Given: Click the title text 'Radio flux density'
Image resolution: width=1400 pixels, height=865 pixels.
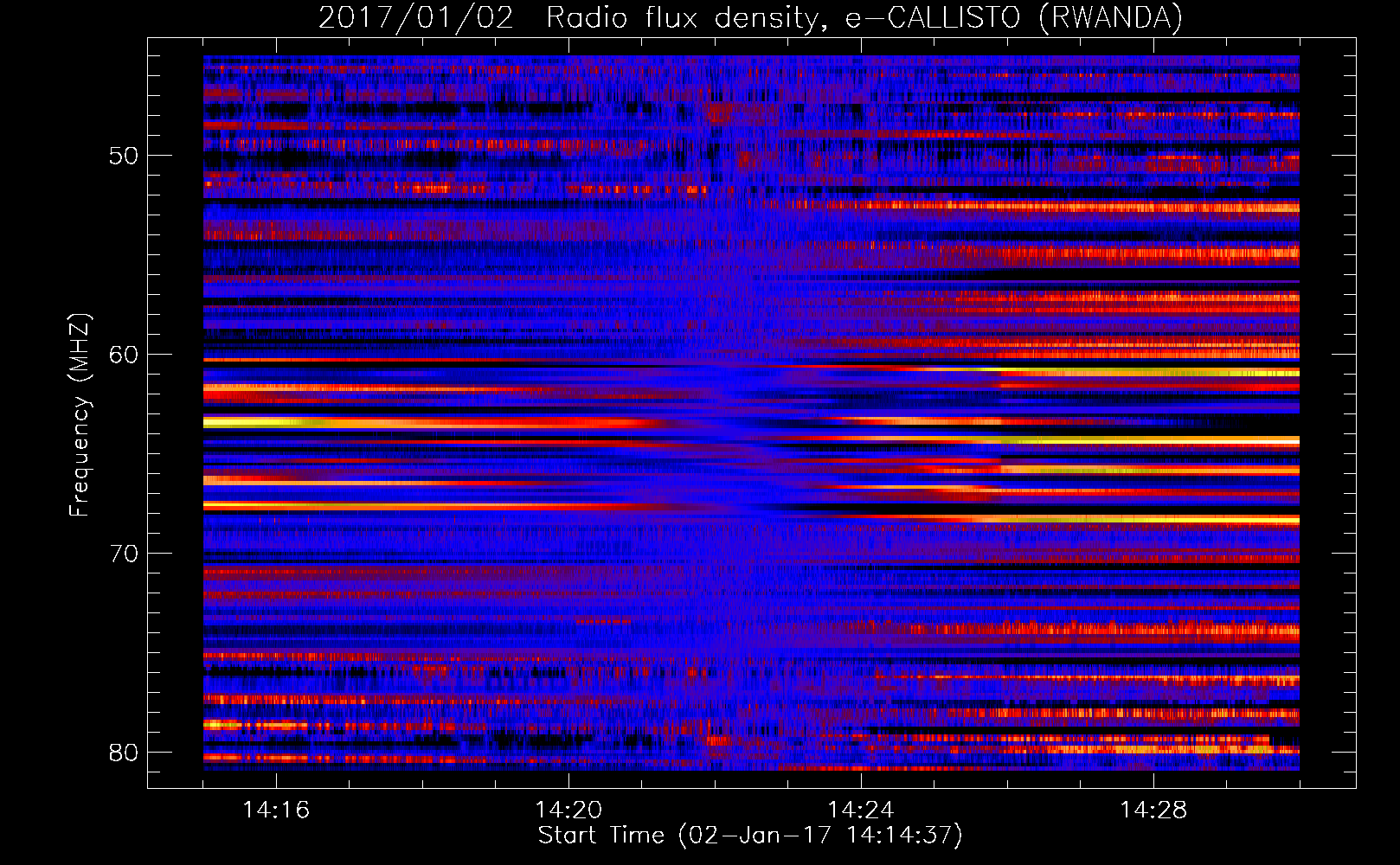Looking at the screenshot, I should (683, 18).
